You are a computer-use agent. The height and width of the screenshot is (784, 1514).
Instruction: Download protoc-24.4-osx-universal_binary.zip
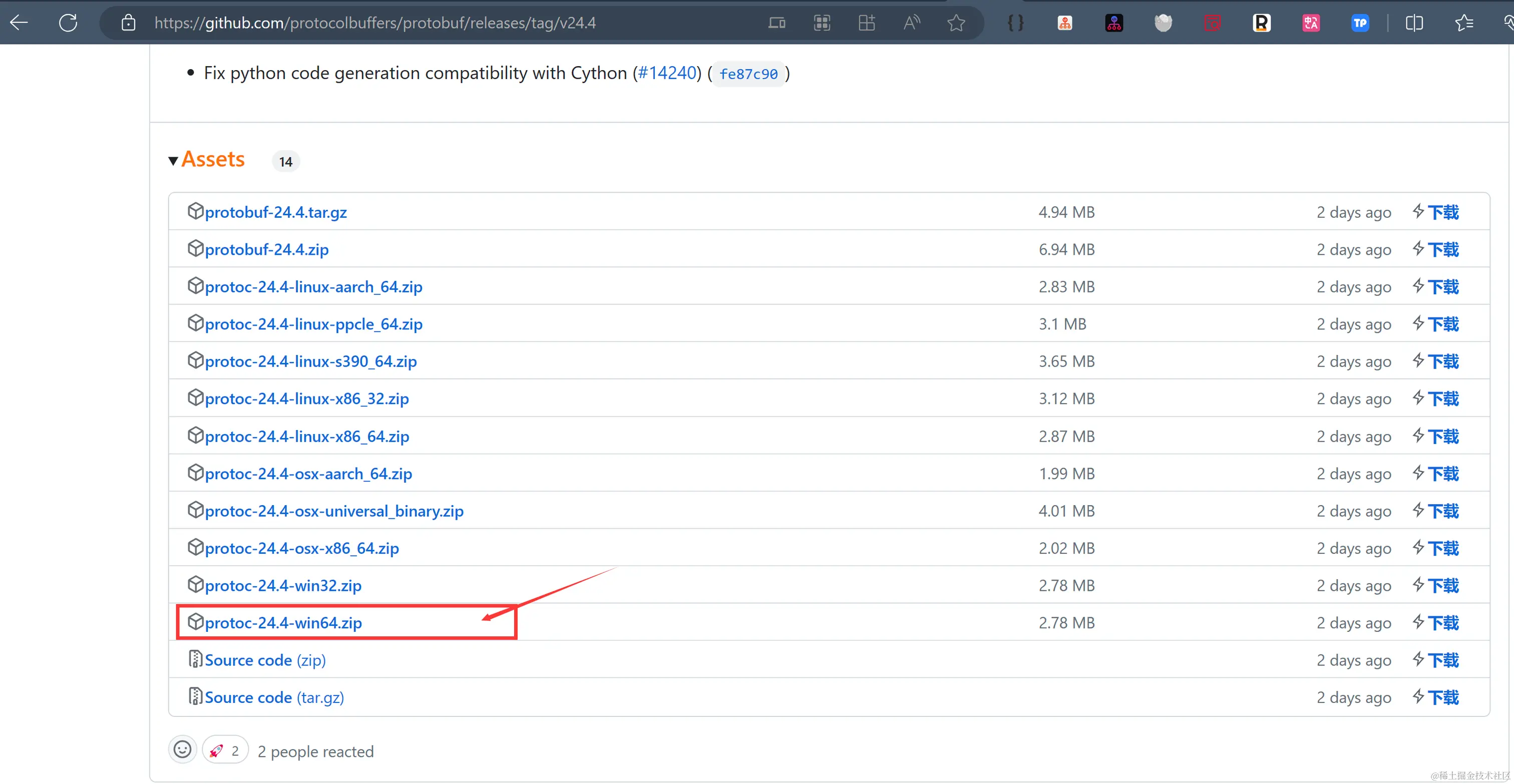(x=334, y=511)
